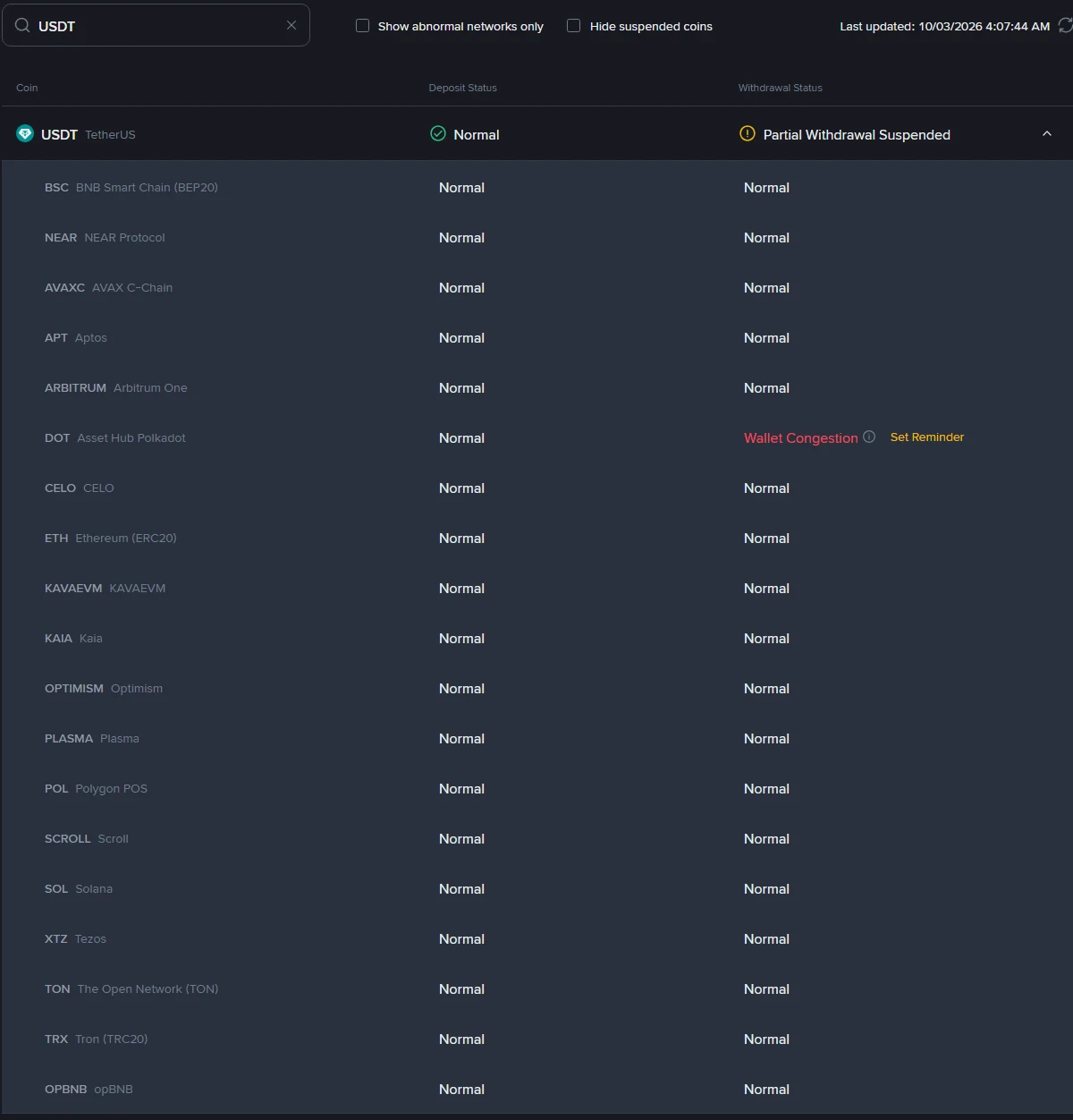Select the BSC BNB Smart Chain row

click(536, 188)
